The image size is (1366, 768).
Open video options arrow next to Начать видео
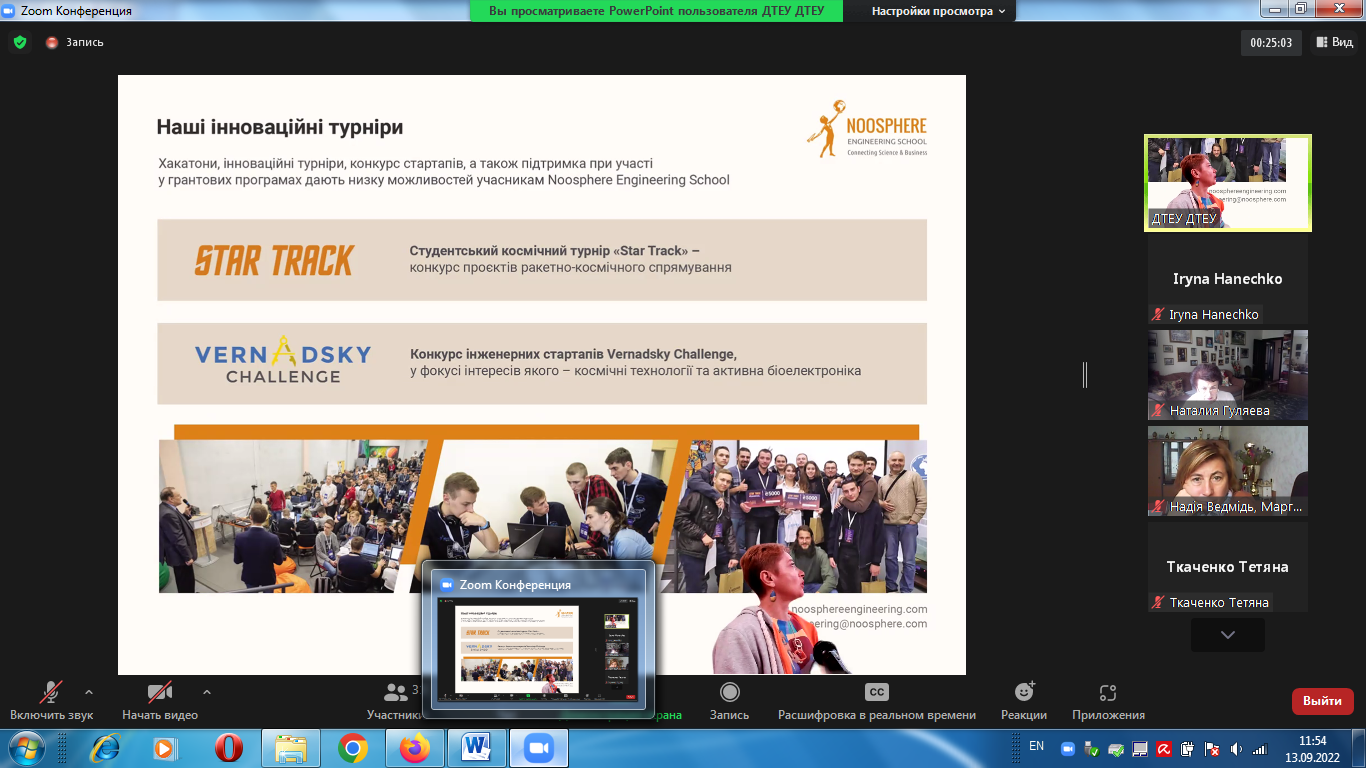pyautogui.click(x=207, y=691)
